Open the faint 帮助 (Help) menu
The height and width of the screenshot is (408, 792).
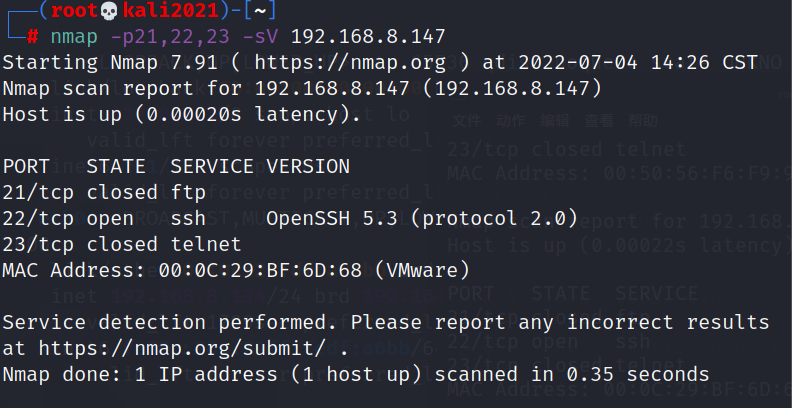644,120
